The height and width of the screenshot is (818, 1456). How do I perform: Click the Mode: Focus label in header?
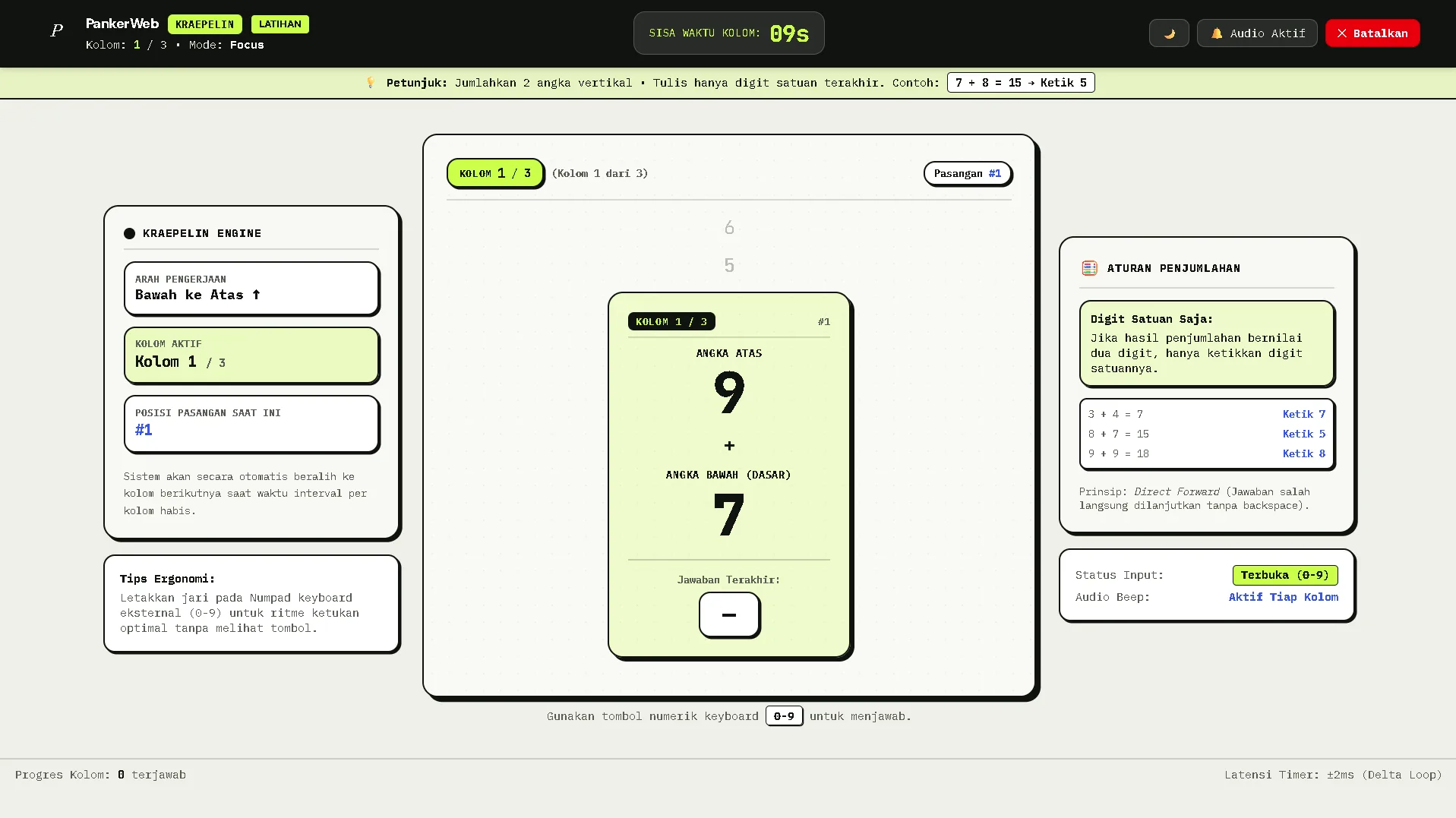pos(226,46)
